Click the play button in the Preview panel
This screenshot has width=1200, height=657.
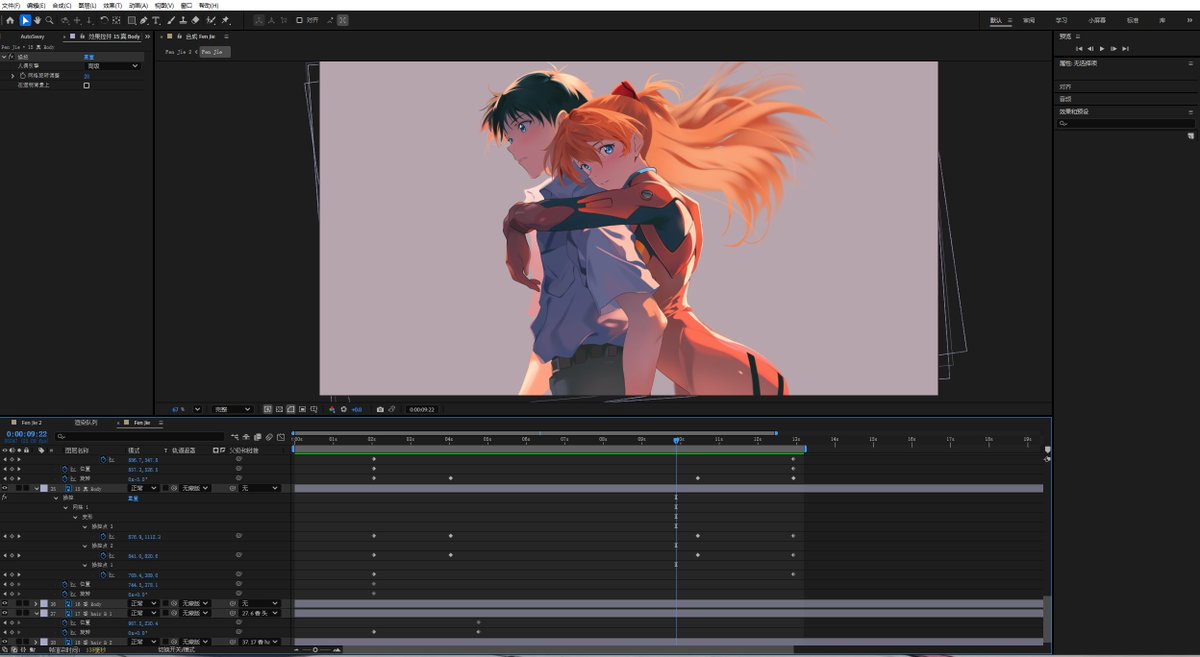point(1102,49)
